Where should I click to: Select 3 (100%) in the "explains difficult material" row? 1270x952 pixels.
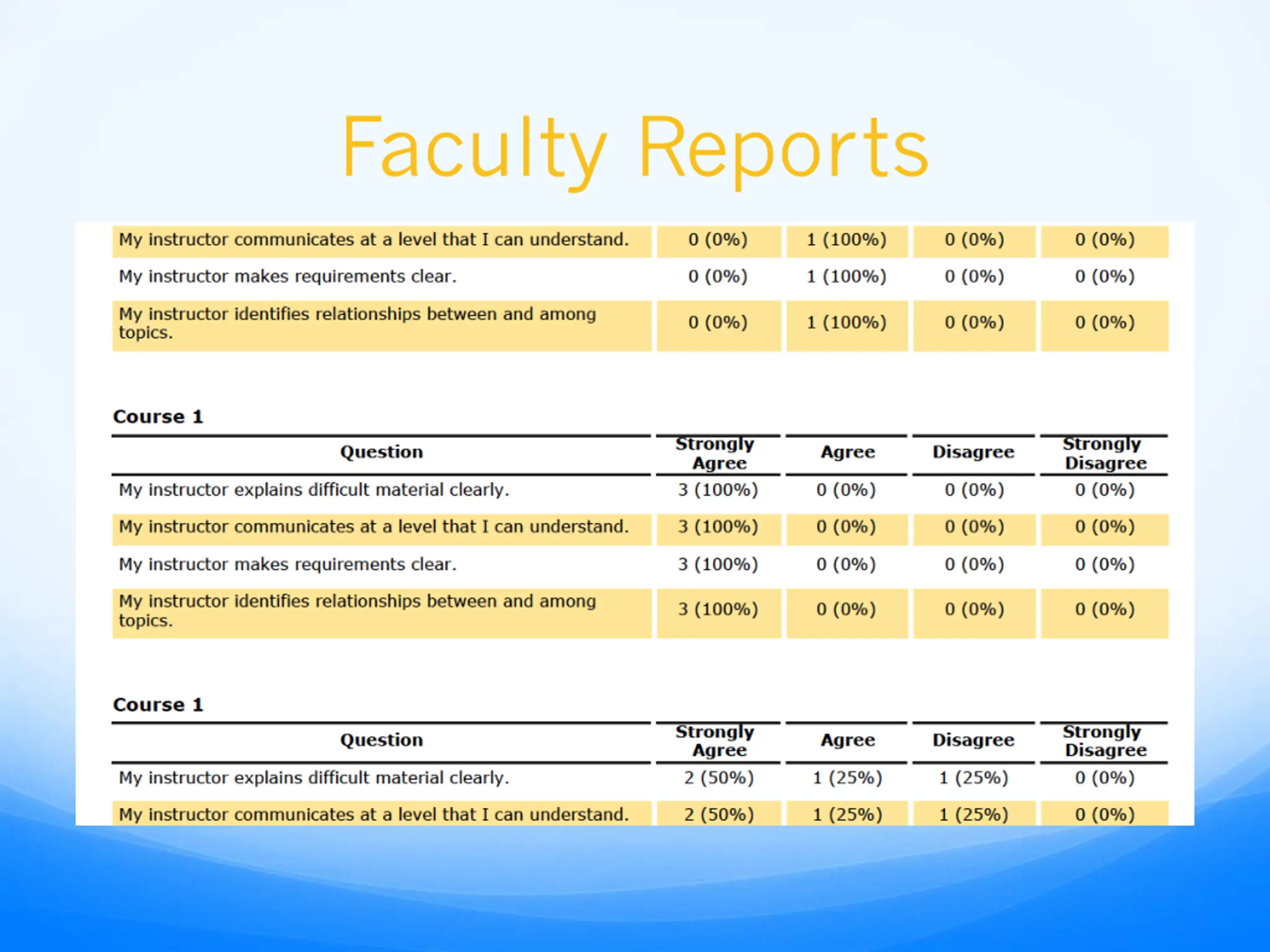coord(718,490)
